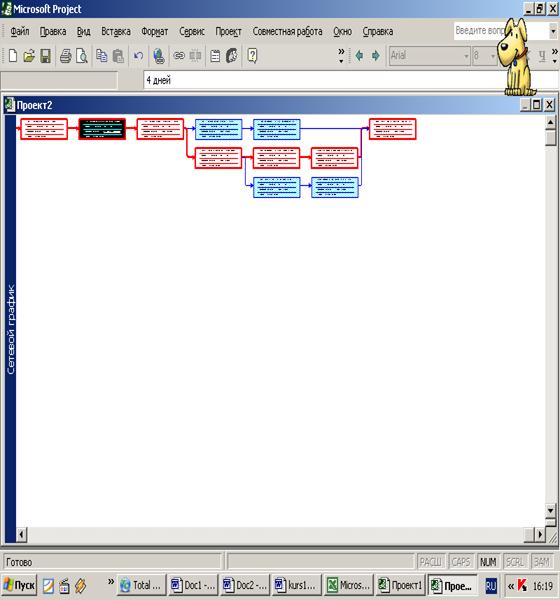Click the down arrow of the vertical scrollbar
Image resolution: width=560 pixels, height=600 pixels.
550,510
